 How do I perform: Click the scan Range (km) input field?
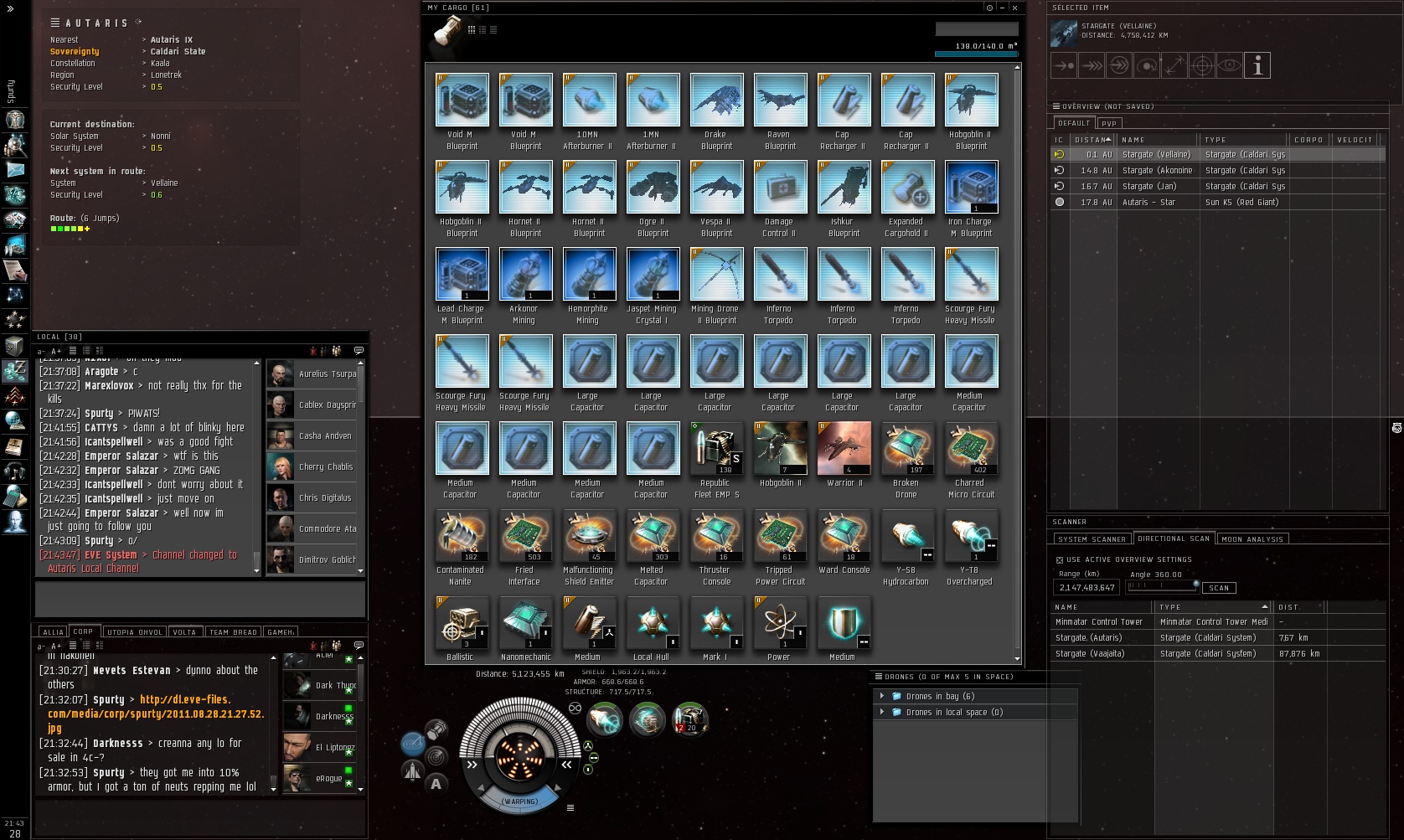click(x=1087, y=588)
